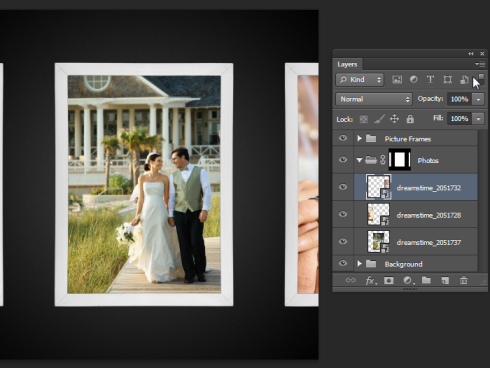The image size is (490, 368).
Task: Click the wedding couple photo on canvas
Action: click(x=144, y=184)
